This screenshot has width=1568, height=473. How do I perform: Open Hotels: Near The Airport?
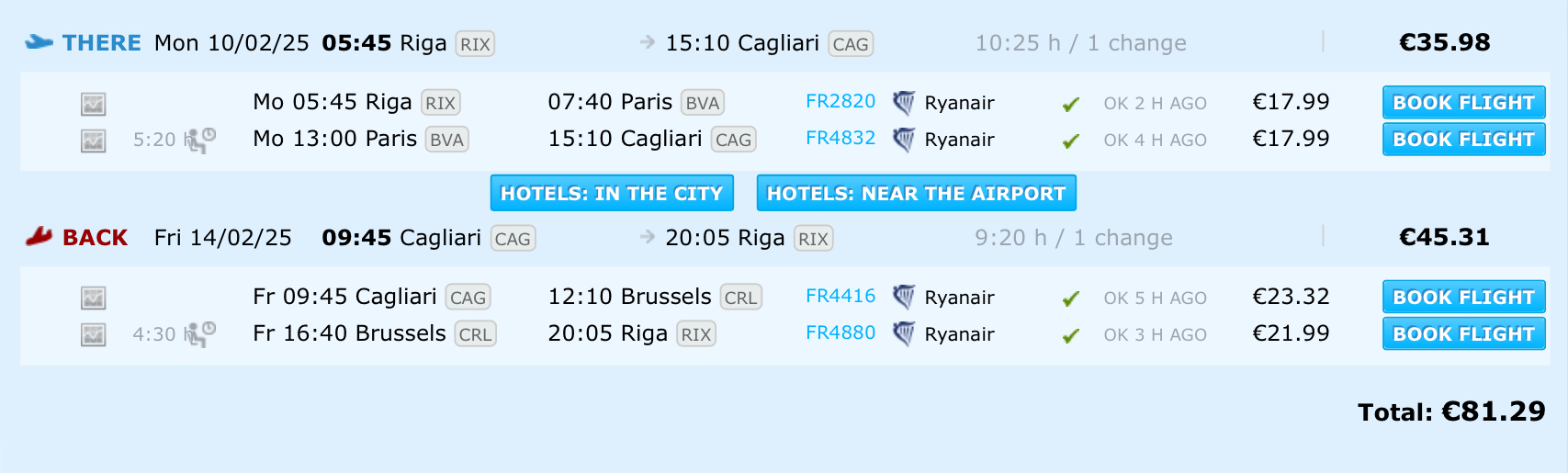(x=916, y=193)
